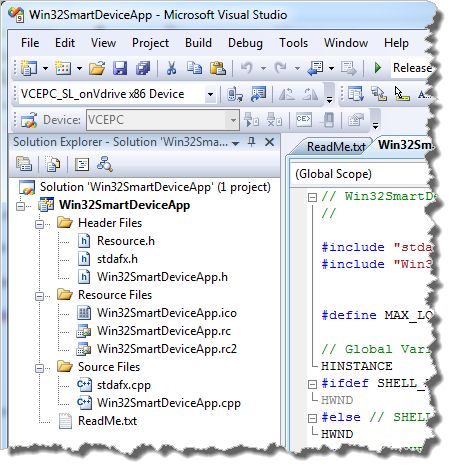Screen dimensions: 456x472
Task: Click the Copy toolbar icon
Action: point(194,68)
